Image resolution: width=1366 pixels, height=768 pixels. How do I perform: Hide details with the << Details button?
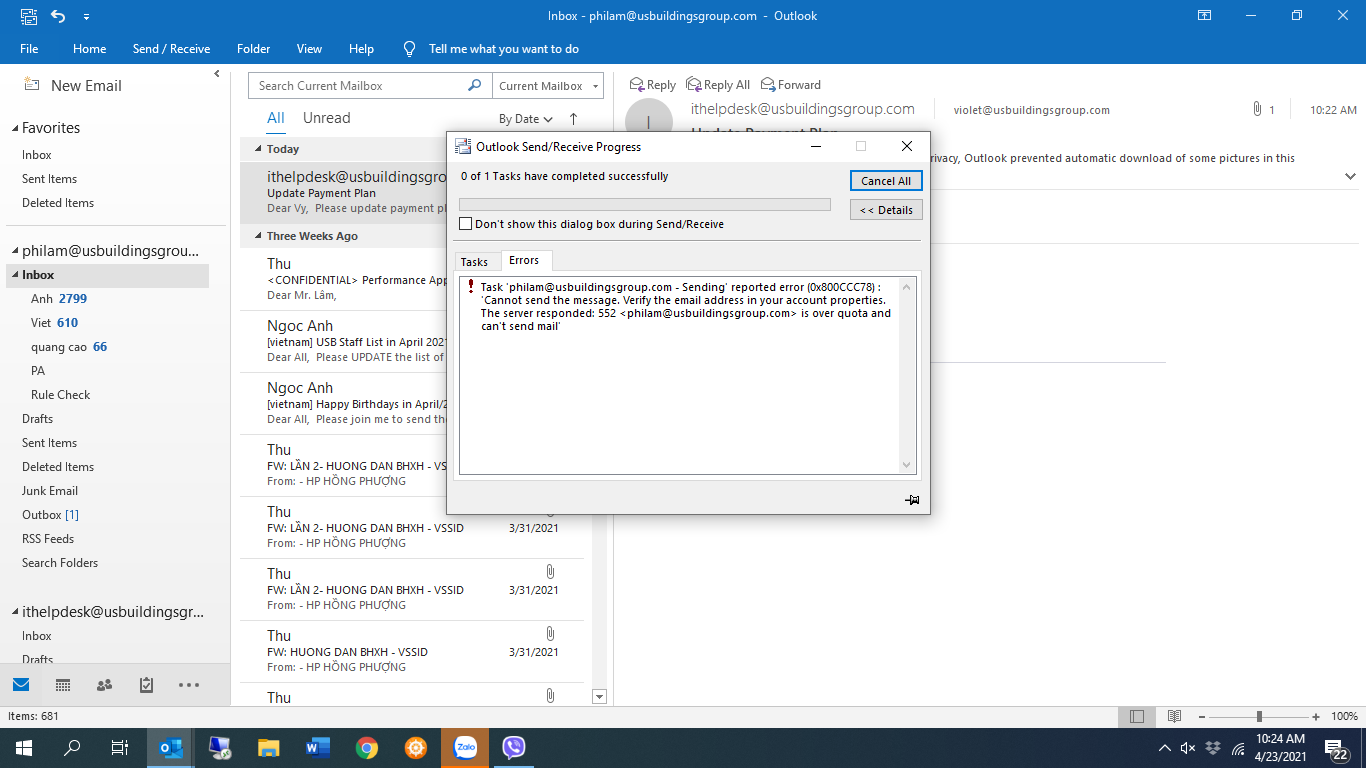886,210
